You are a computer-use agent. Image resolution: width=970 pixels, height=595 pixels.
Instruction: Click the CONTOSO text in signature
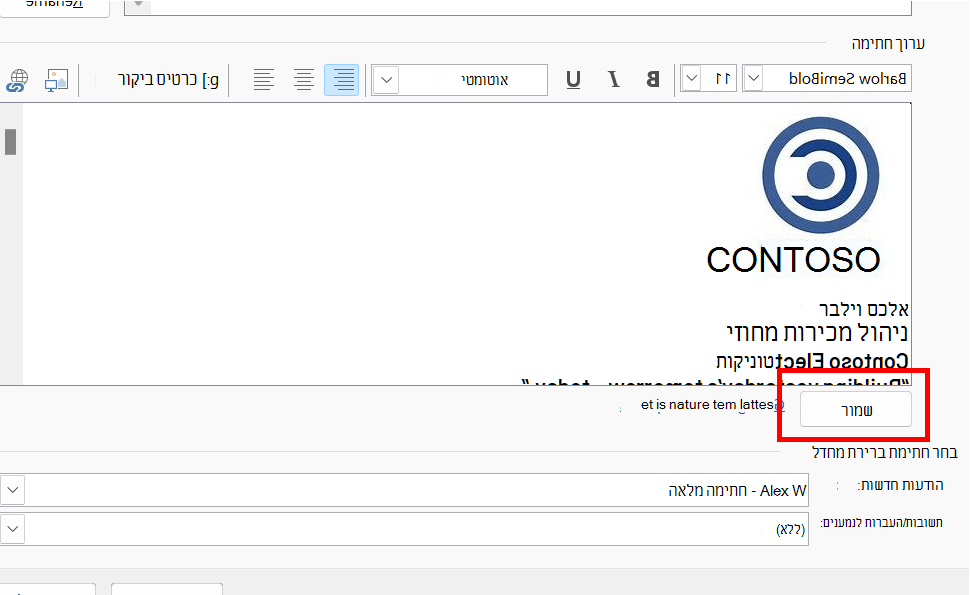794,260
